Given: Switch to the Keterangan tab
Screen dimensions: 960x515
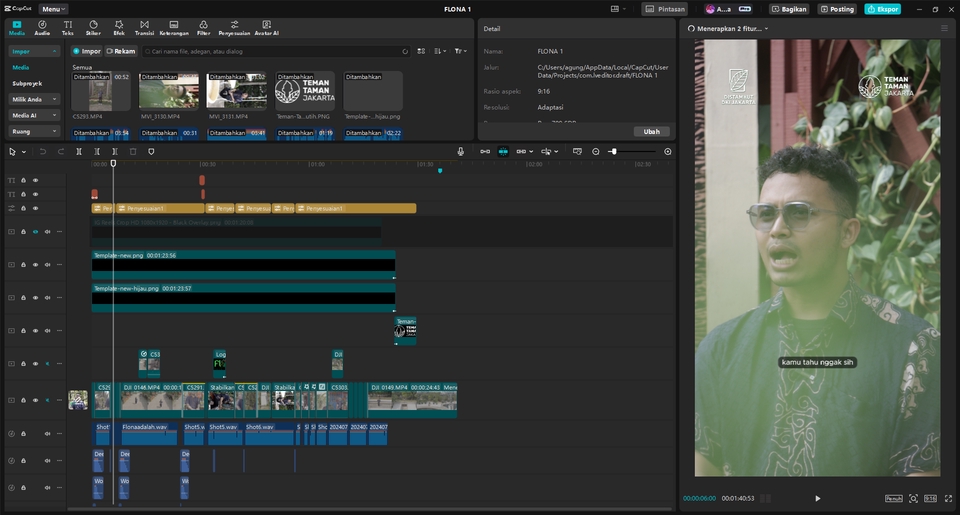Looking at the screenshot, I should click(174, 28).
